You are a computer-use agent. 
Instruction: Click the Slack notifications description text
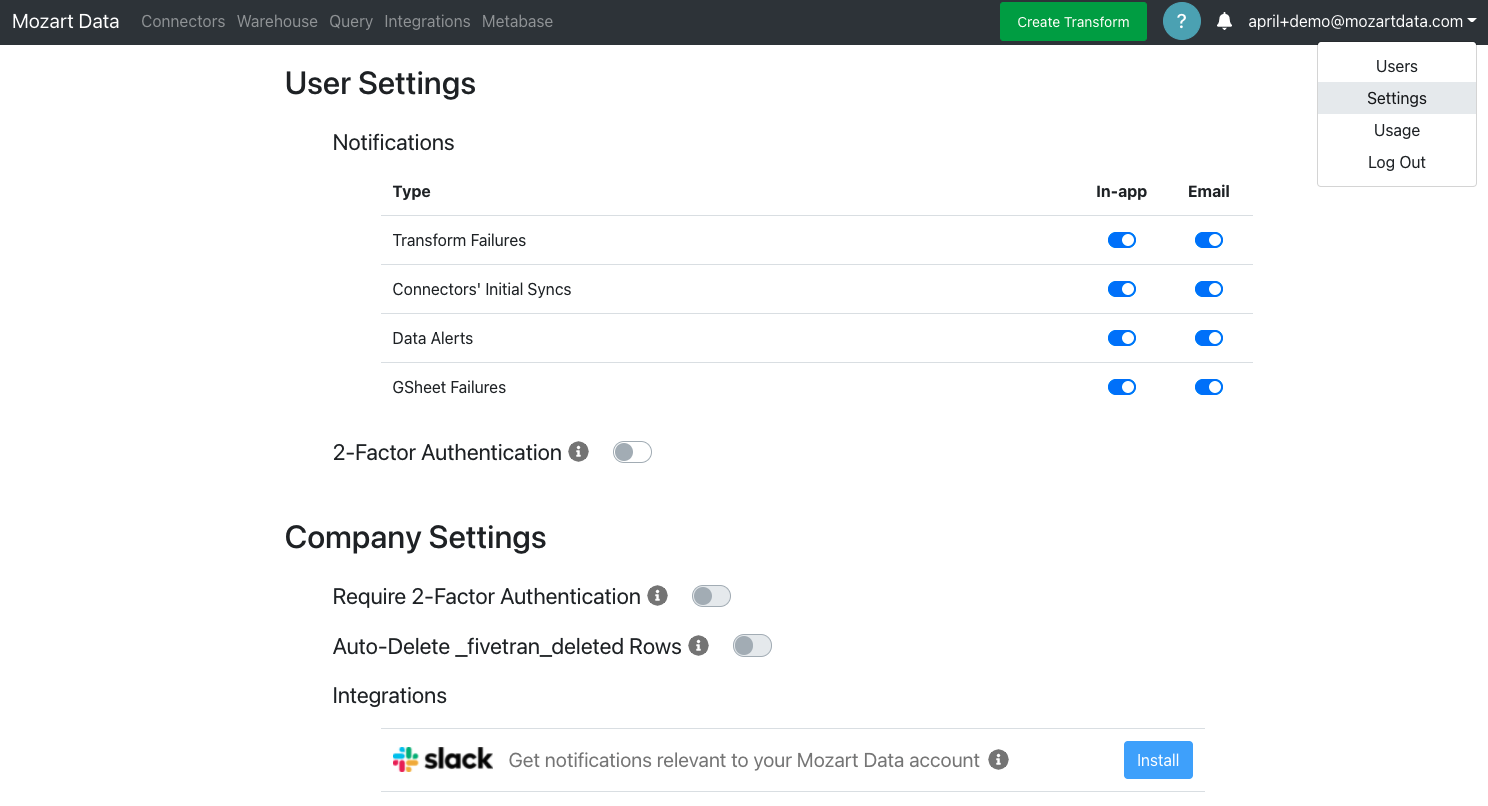pos(744,760)
